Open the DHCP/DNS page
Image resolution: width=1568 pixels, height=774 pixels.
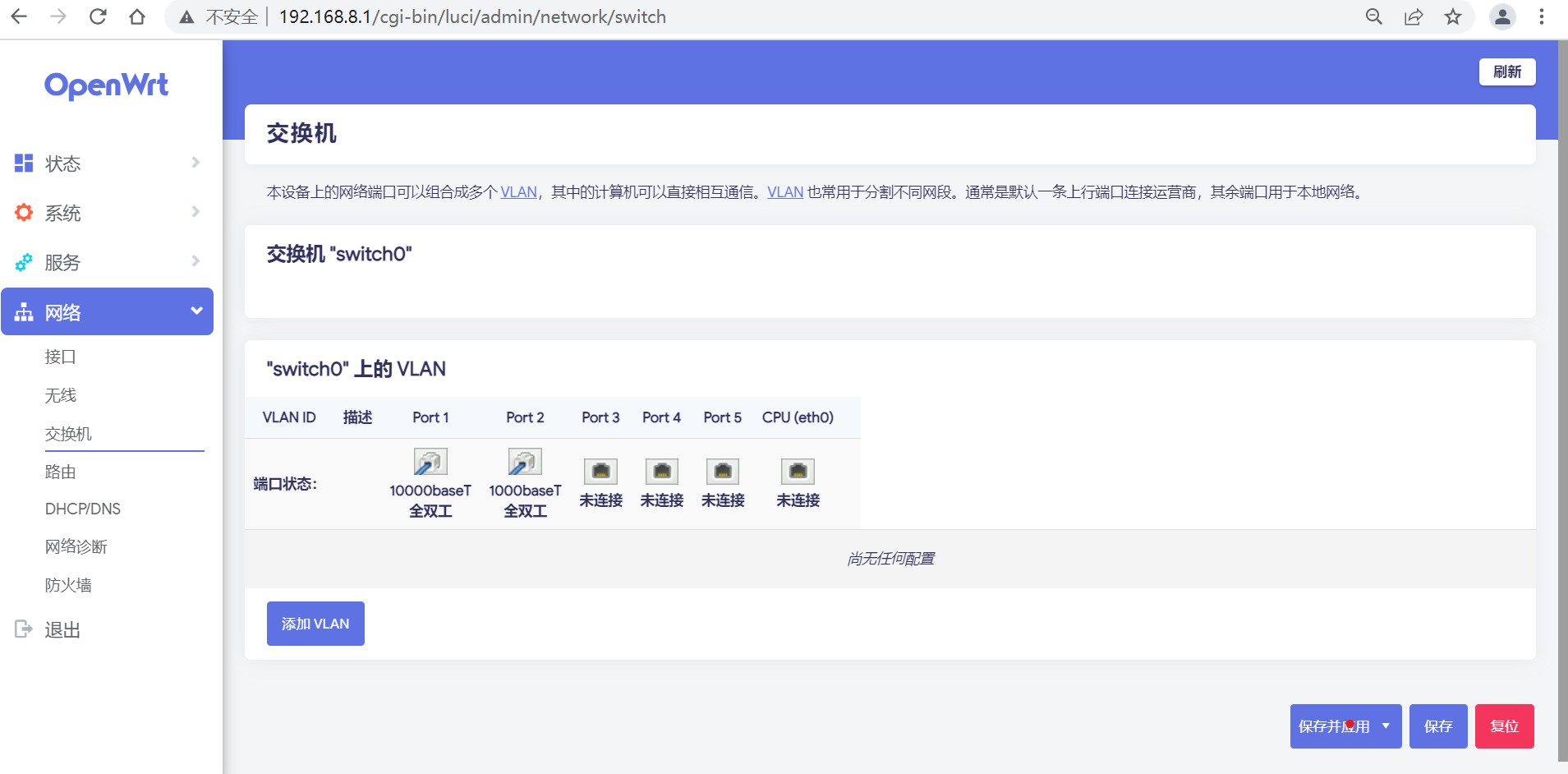point(83,509)
